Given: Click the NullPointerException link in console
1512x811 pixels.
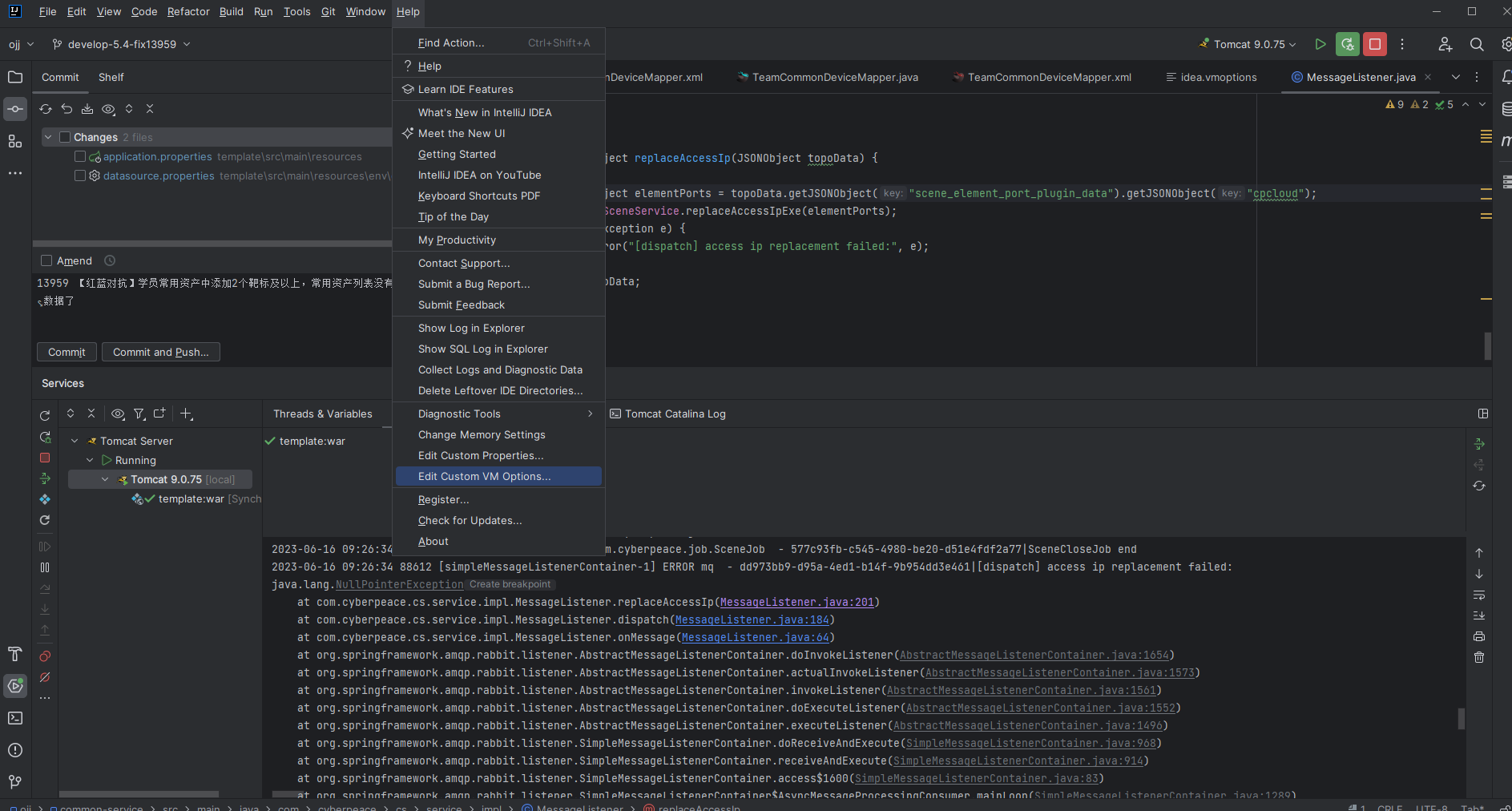Looking at the screenshot, I should (x=400, y=584).
